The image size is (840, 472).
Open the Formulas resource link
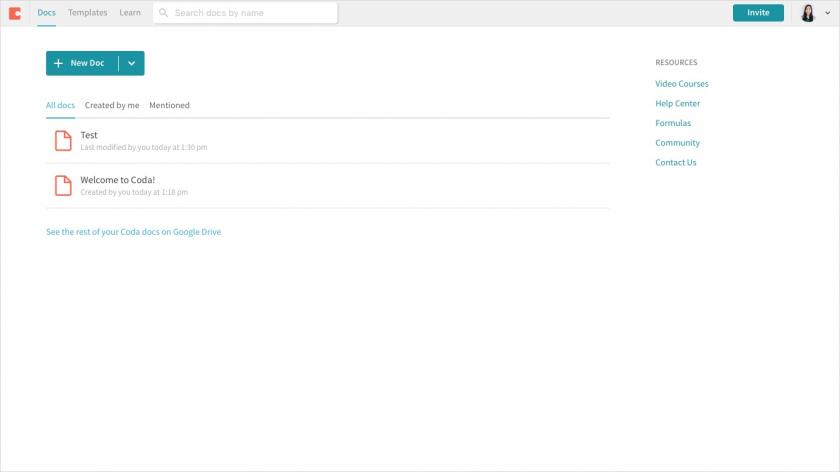(x=673, y=123)
